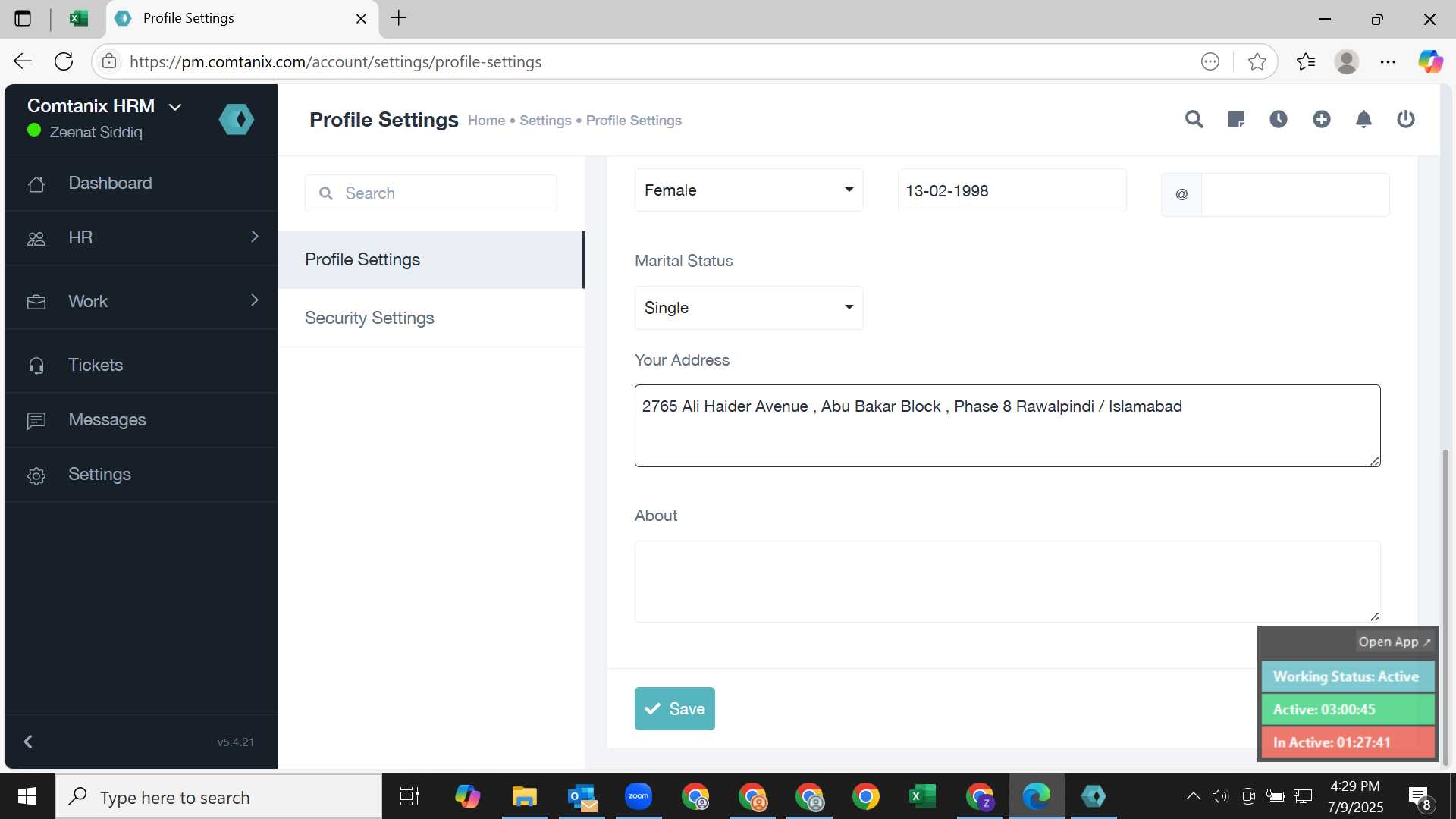Expand the HR sidebar menu

(x=141, y=237)
